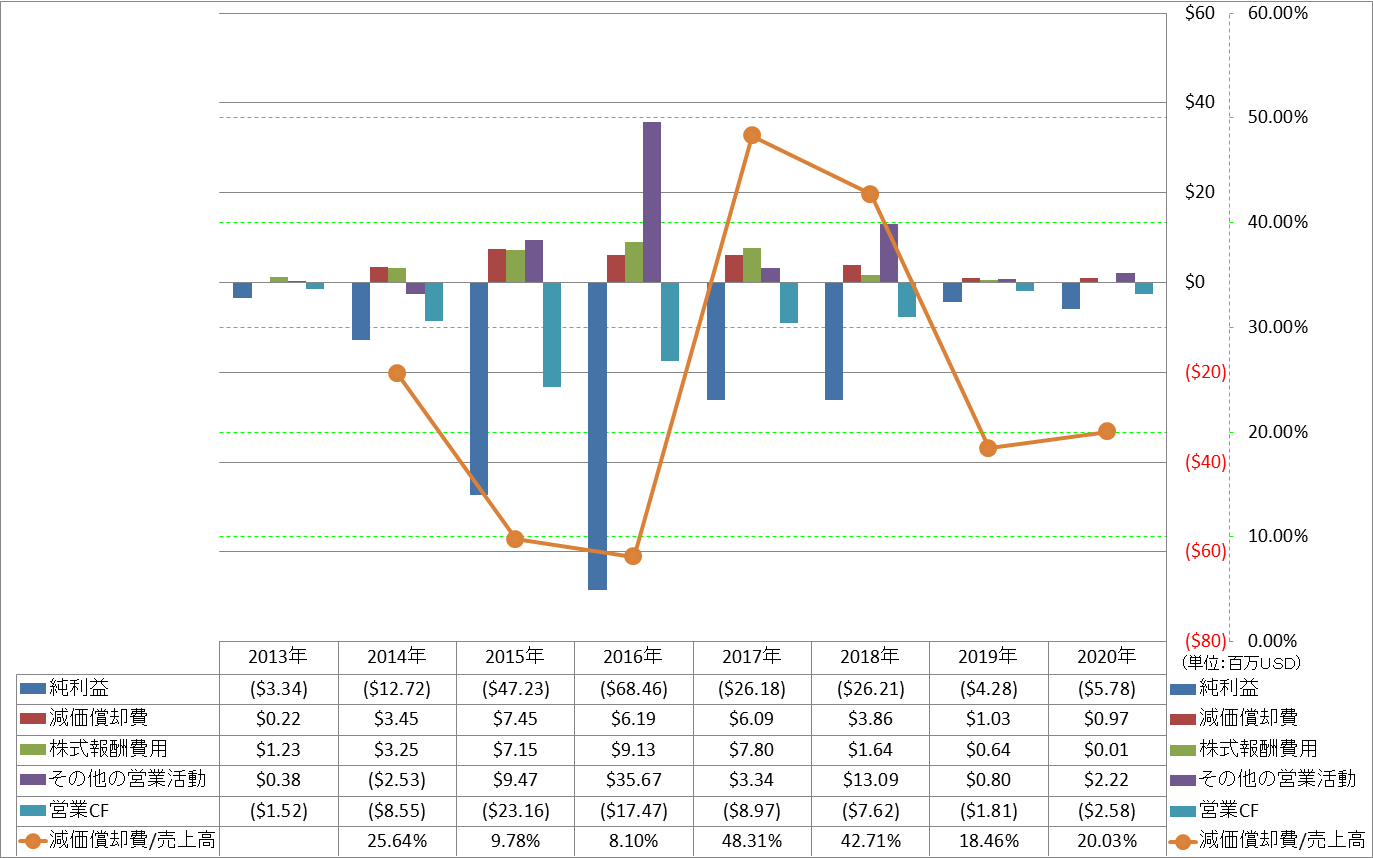This screenshot has width=1373, height=858.
Task: Click the $35.67 other operating activities cell
Action: coord(633,780)
